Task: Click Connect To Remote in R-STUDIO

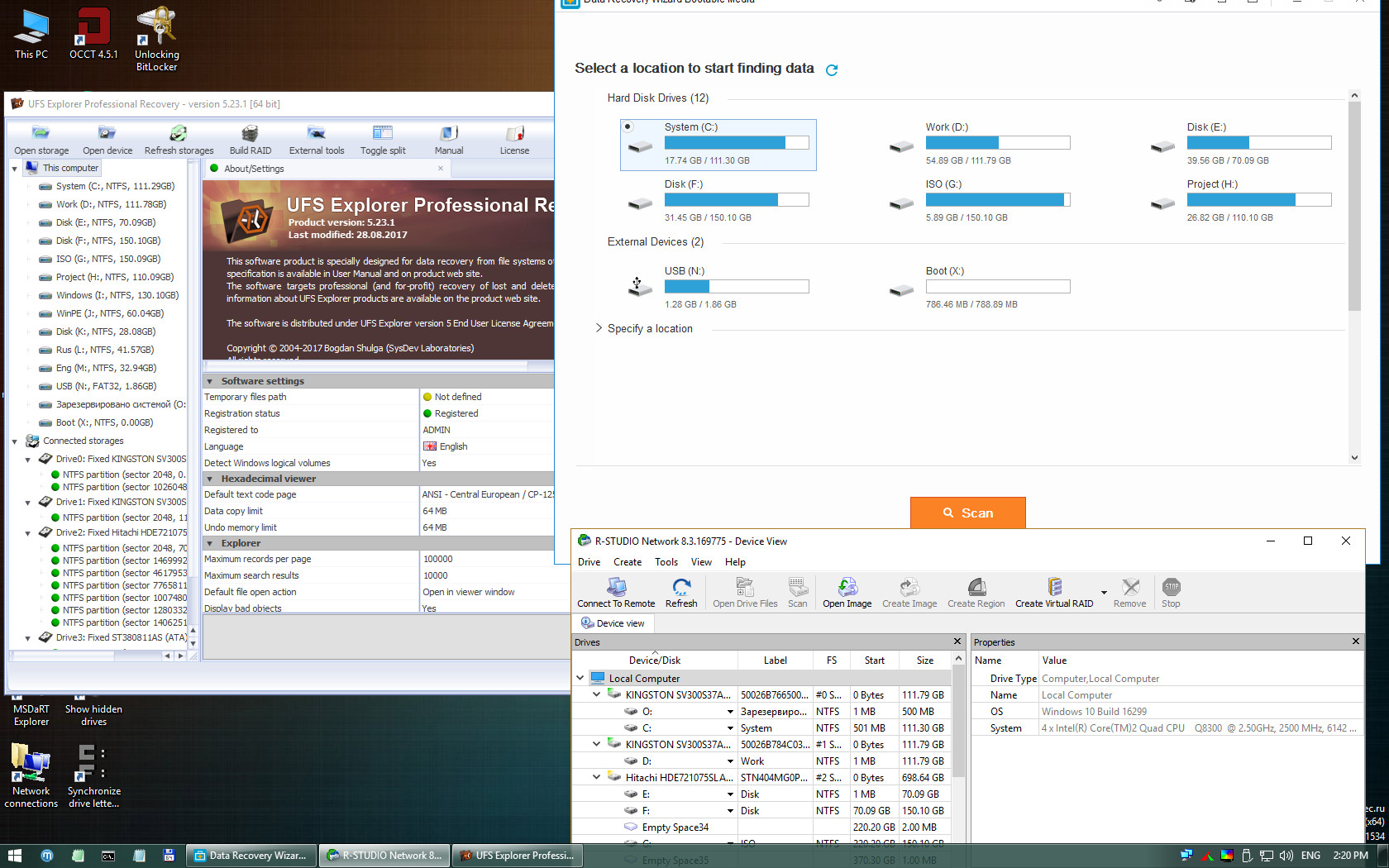Action: pos(616,593)
